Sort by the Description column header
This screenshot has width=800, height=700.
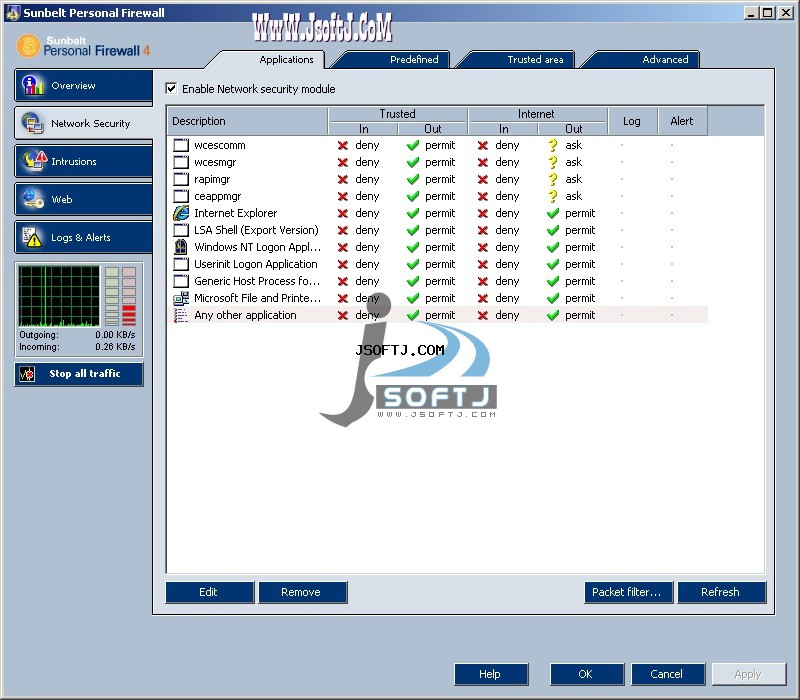coord(247,121)
